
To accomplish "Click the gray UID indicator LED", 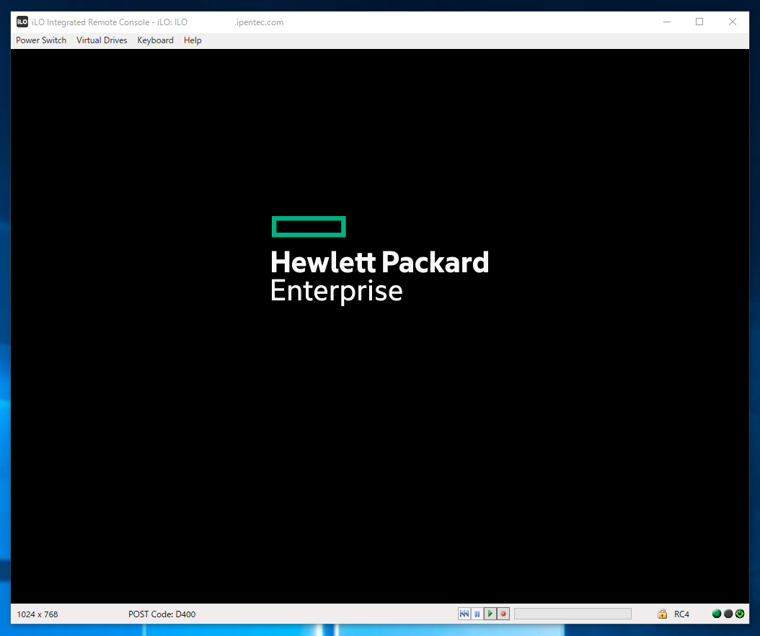I will [728, 614].
